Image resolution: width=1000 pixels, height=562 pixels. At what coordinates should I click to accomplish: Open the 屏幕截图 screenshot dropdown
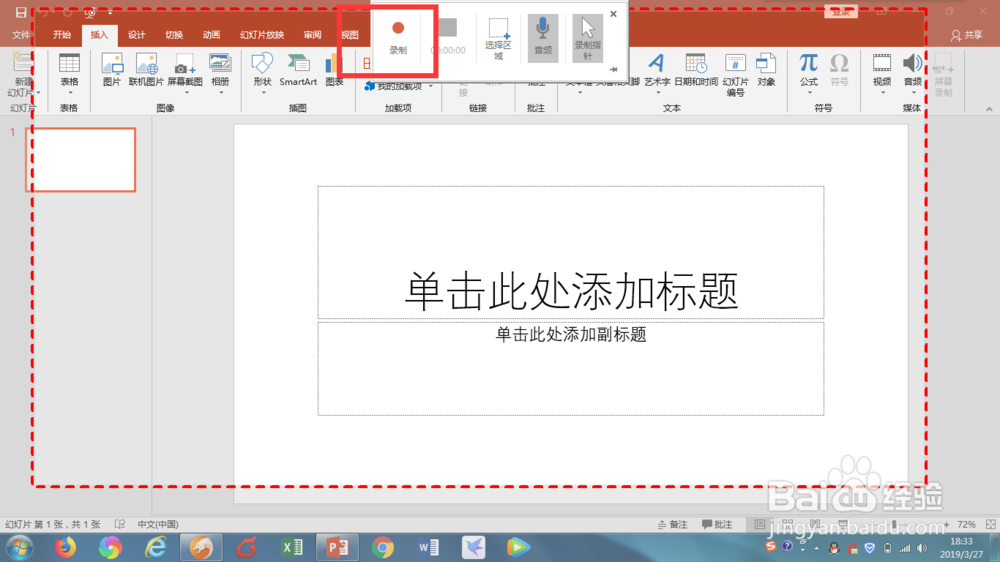click(185, 74)
